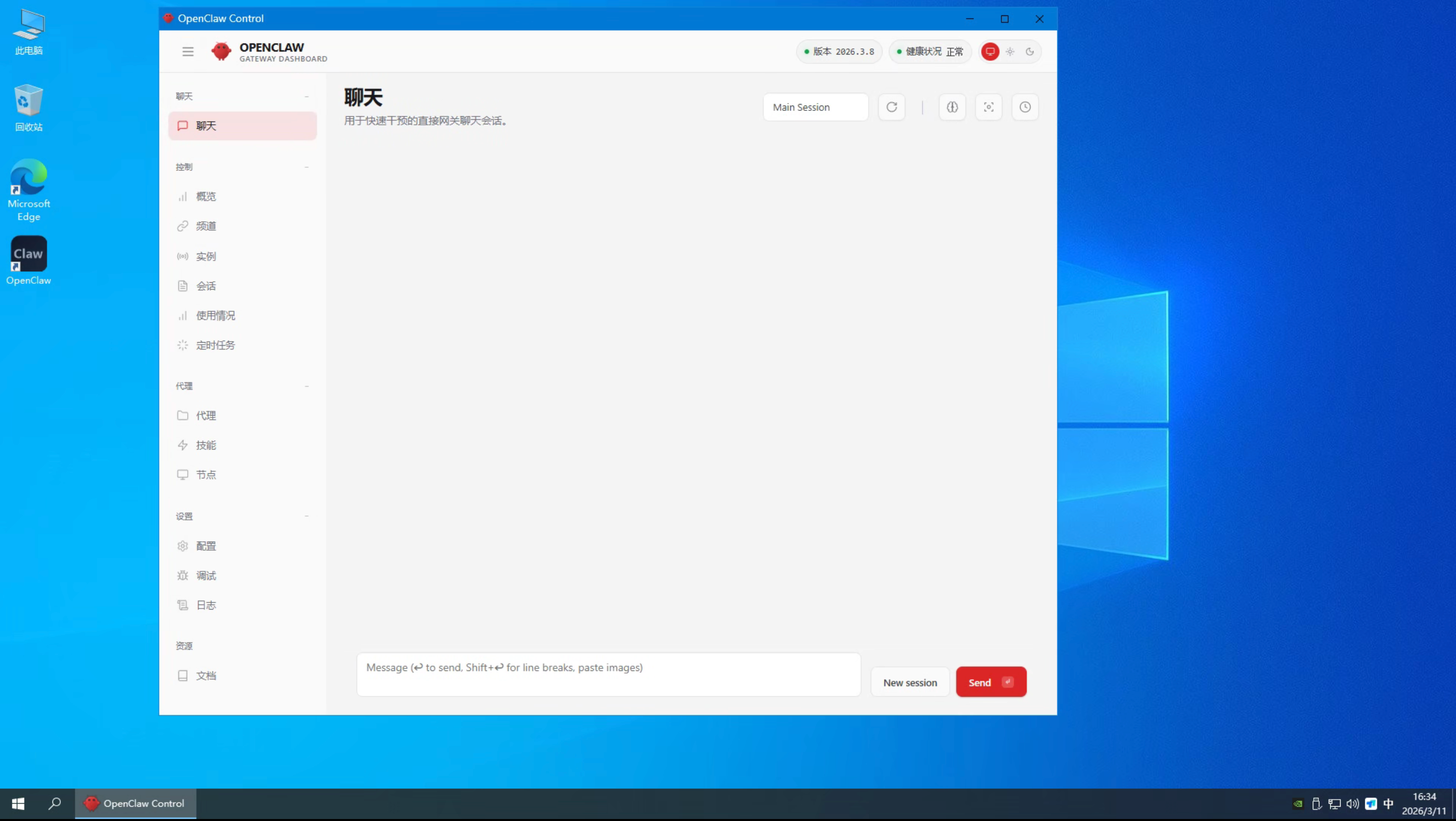Collapse the 代理 section
Image resolution: width=1456 pixels, height=821 pixels.
(307, 386)
